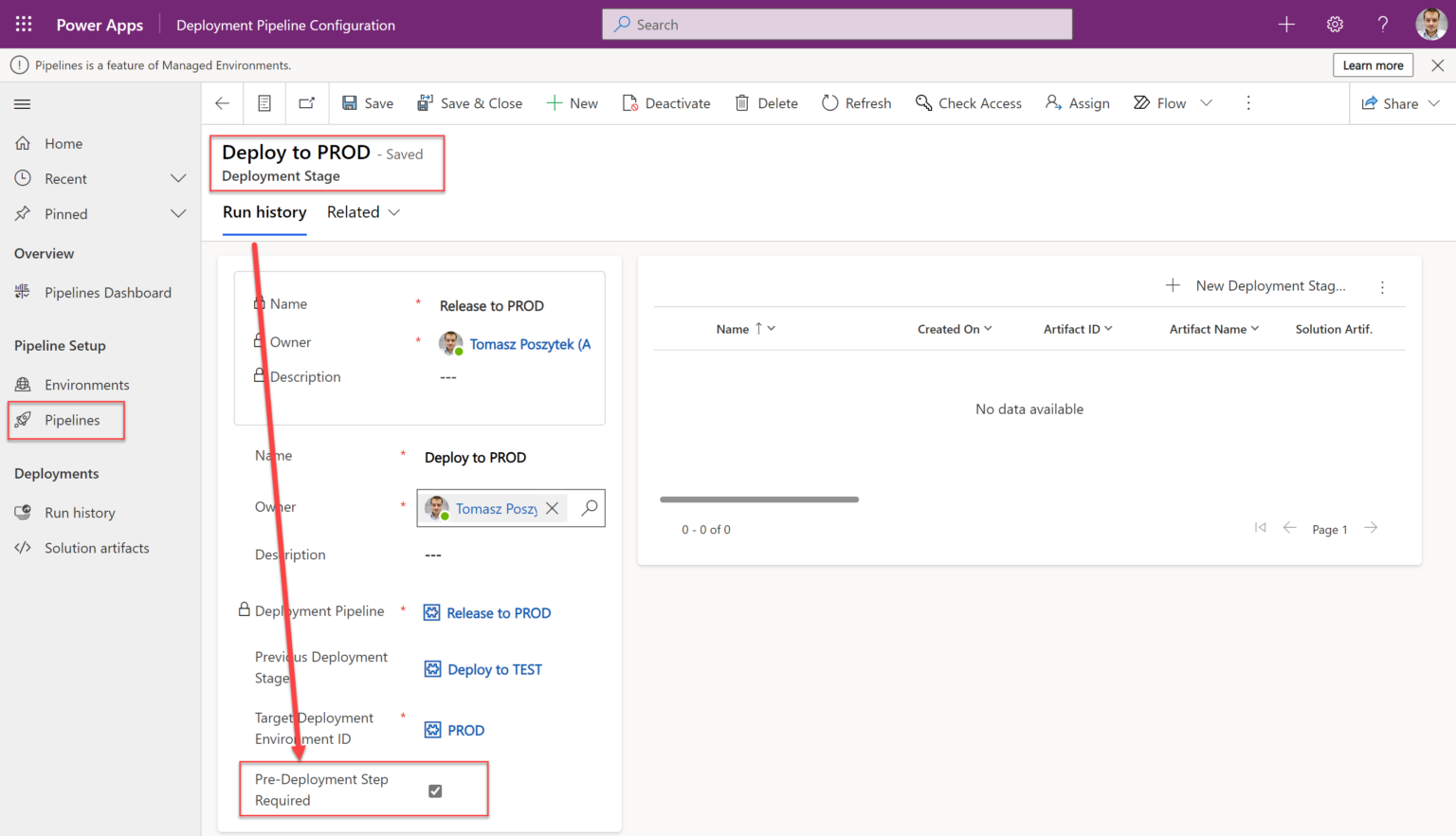Open the Related tab dropdown
Image resolution: width=1456 pixels, height=836 pixels.
[363, 212]
